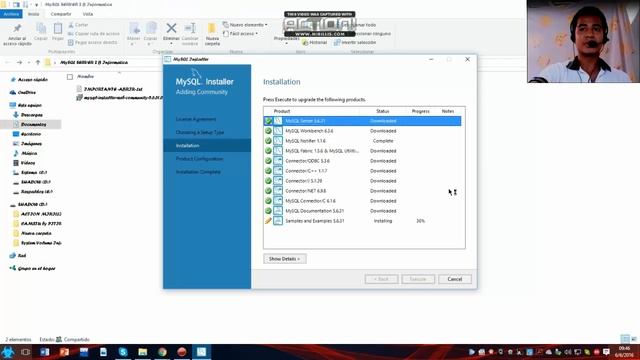The width and height of the screenshot is (640, 360).
Task: Open Nuevo elemento dropdown in ribbon
Action: [245, 25]
